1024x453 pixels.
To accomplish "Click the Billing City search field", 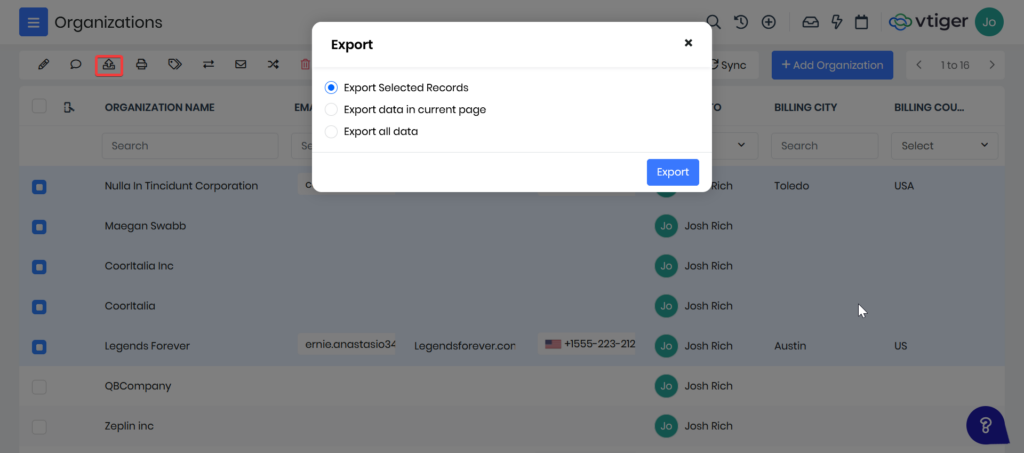I will click(827, 146).
